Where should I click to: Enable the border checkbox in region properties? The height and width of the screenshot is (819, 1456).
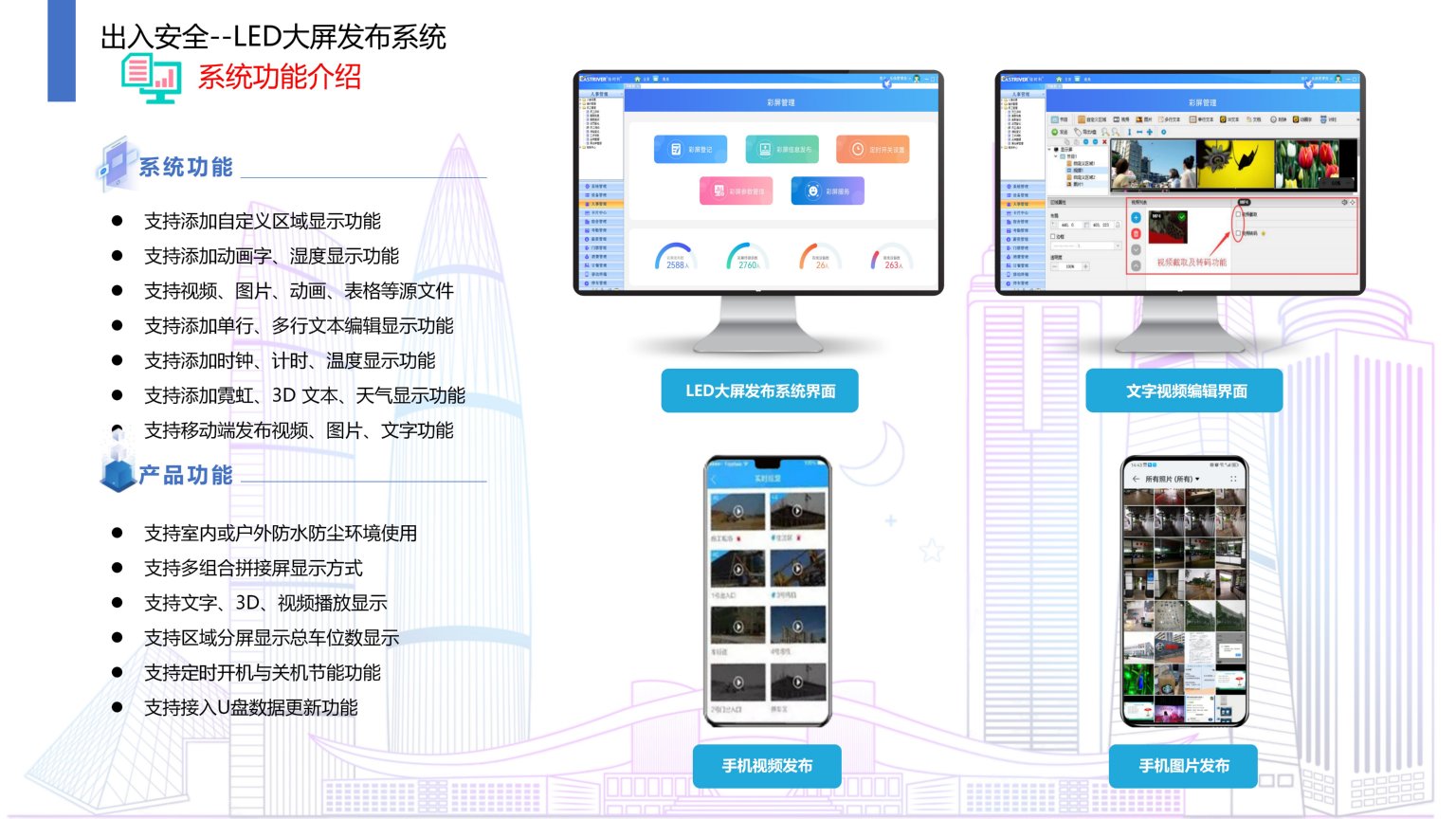click(x=1053, y=236)
